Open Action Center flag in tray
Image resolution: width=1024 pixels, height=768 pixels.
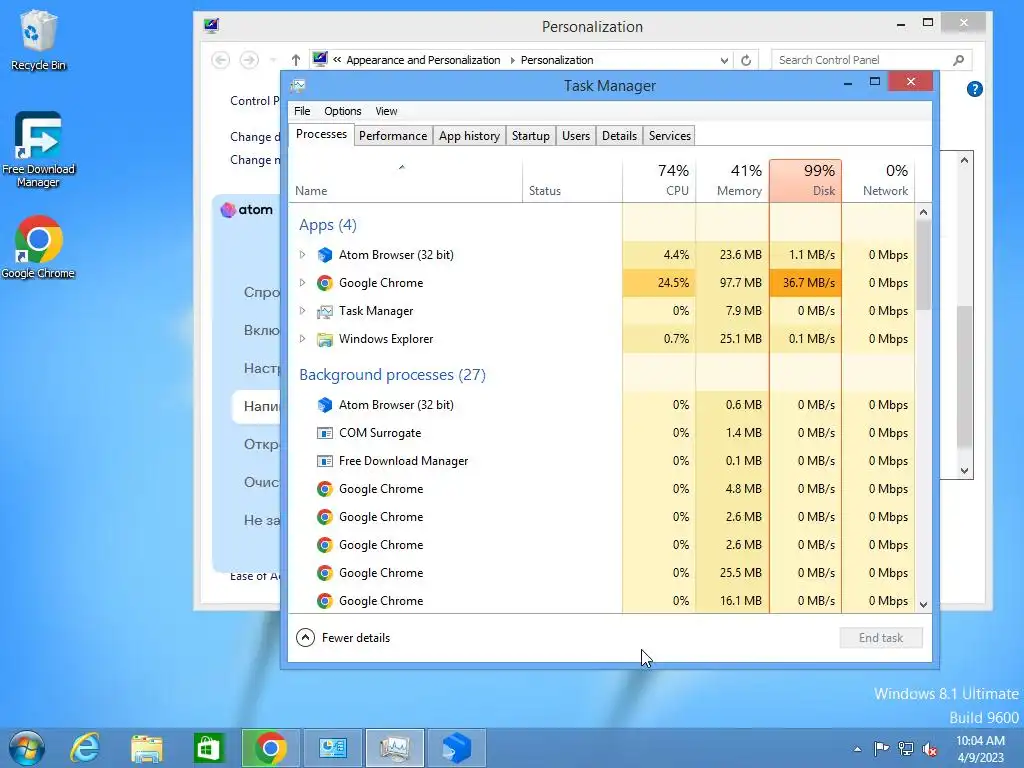pyautogui.click(x=881, y=748)
